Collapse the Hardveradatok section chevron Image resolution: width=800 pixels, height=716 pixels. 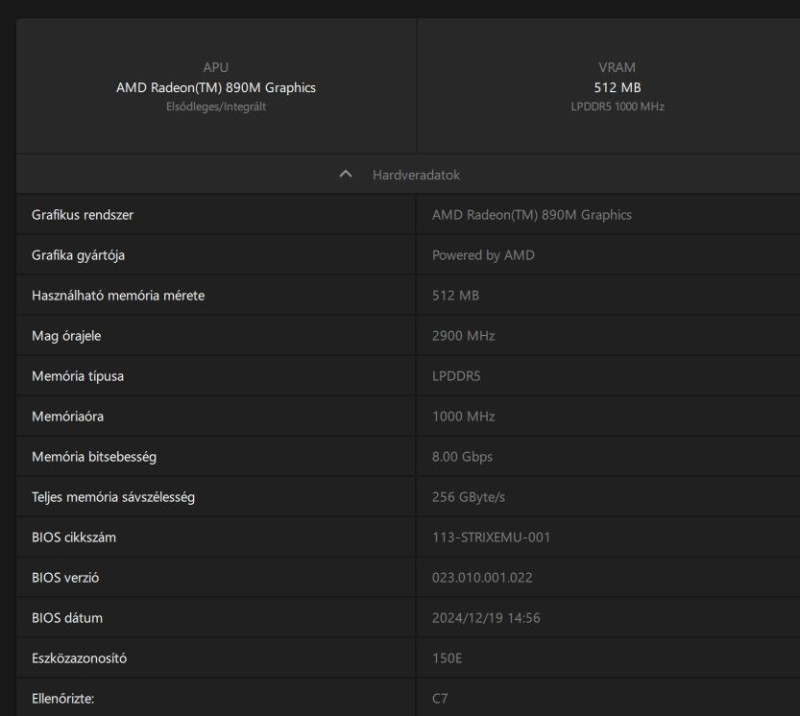tap(346, 174)
